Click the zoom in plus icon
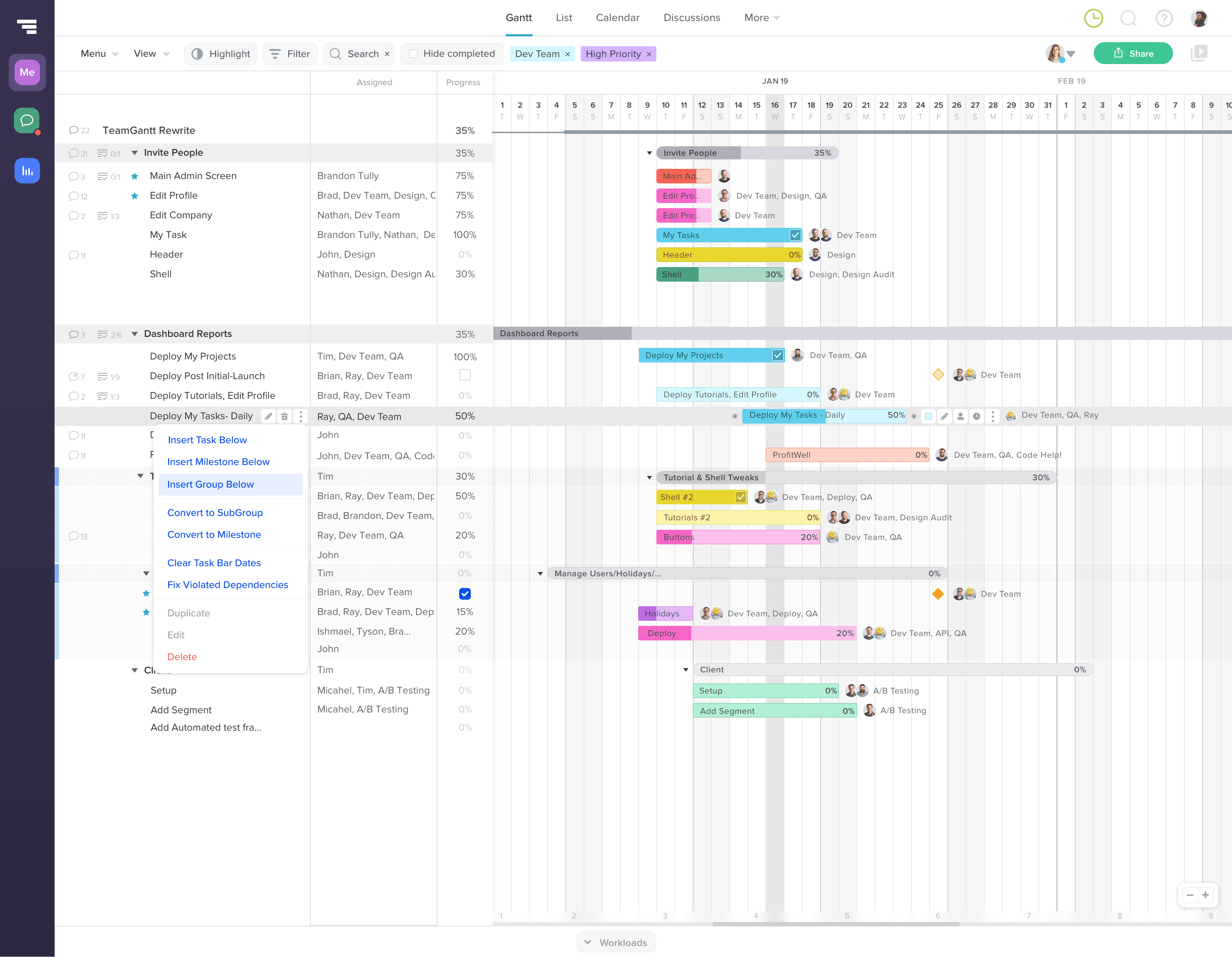This screenshot has width=1232, height=957. tap(1205, 895)
